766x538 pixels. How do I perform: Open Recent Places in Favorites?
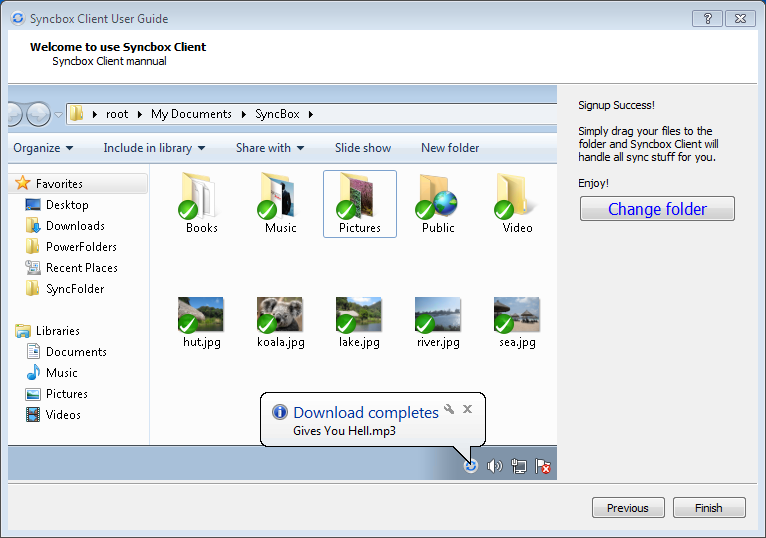(72, 268)
